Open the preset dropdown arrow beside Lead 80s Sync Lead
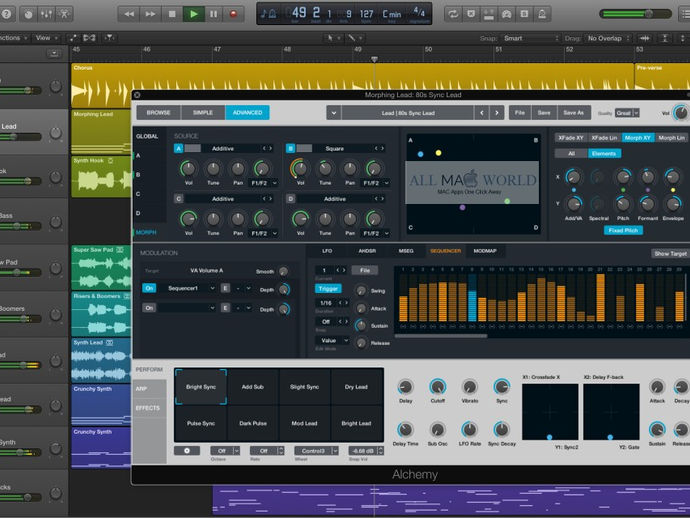 334,113
